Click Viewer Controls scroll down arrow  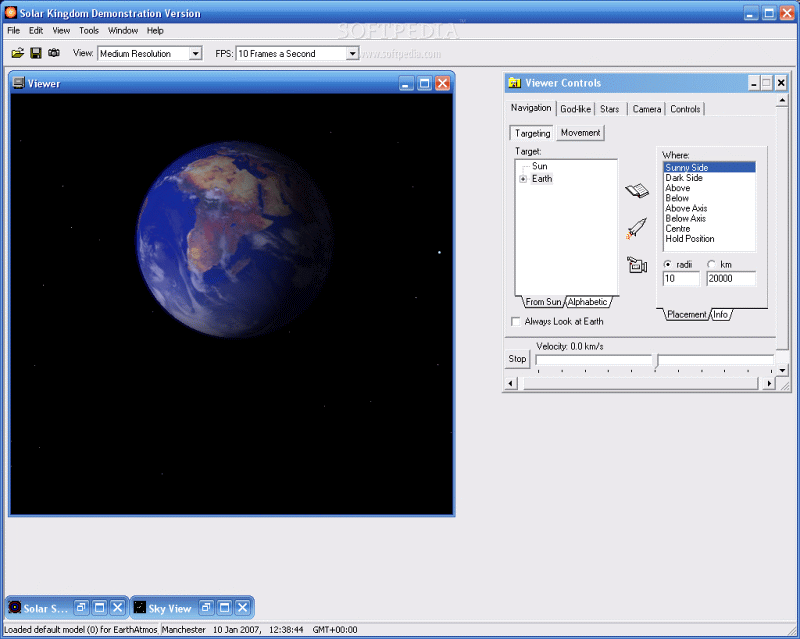click(782, 371)
